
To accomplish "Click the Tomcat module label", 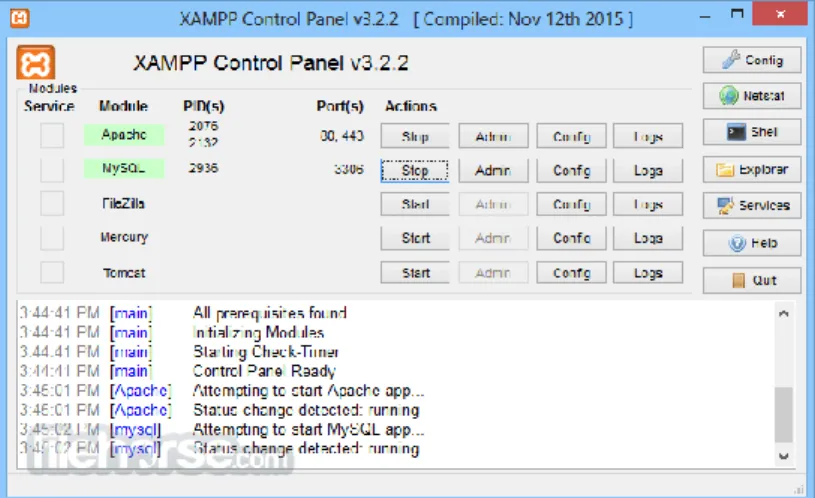I will pos(124,273).
